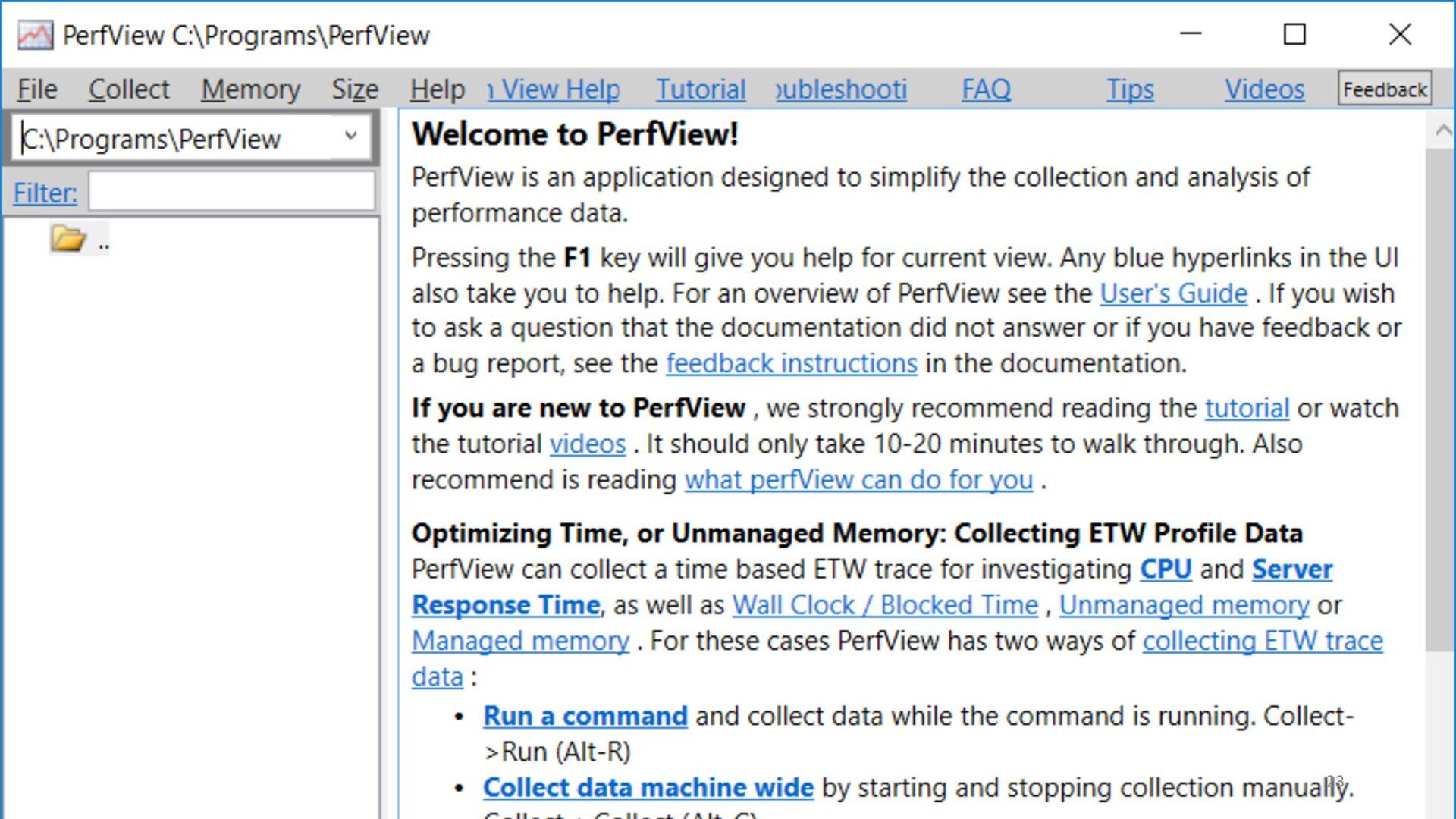Image resolution: width=1456 pixels, height=819 pixels.
Task: Open the parent folder icon in tree
Action: click(67, 239)
